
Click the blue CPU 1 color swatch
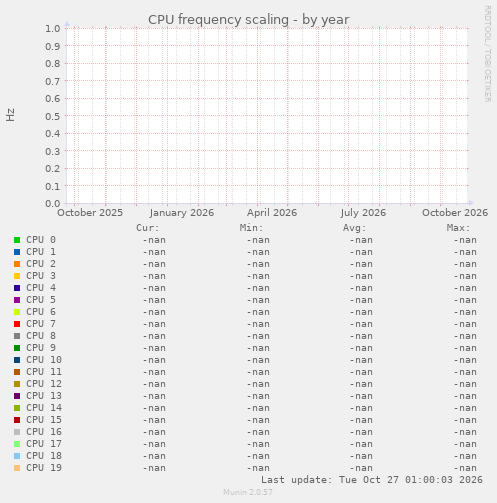[x=17, y=252]
